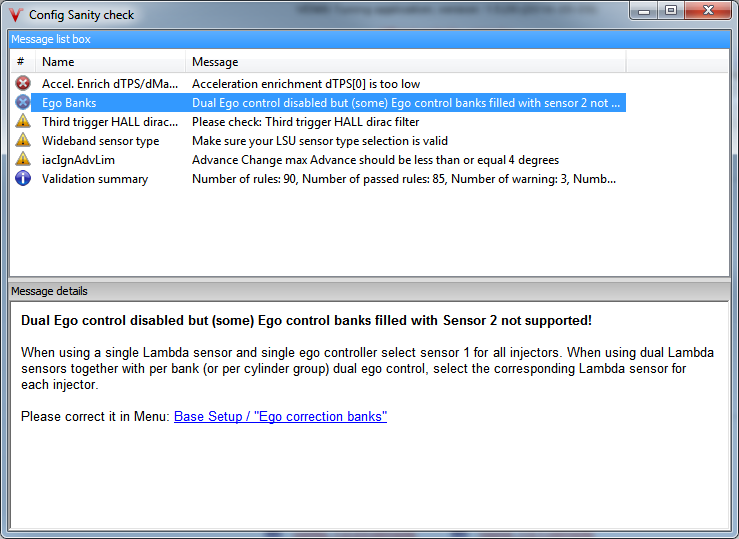Screen dimensions: 739x539
Task: Click message 'Number of rules: 90, Number of passed'
Action: click(x=404, y=179)
